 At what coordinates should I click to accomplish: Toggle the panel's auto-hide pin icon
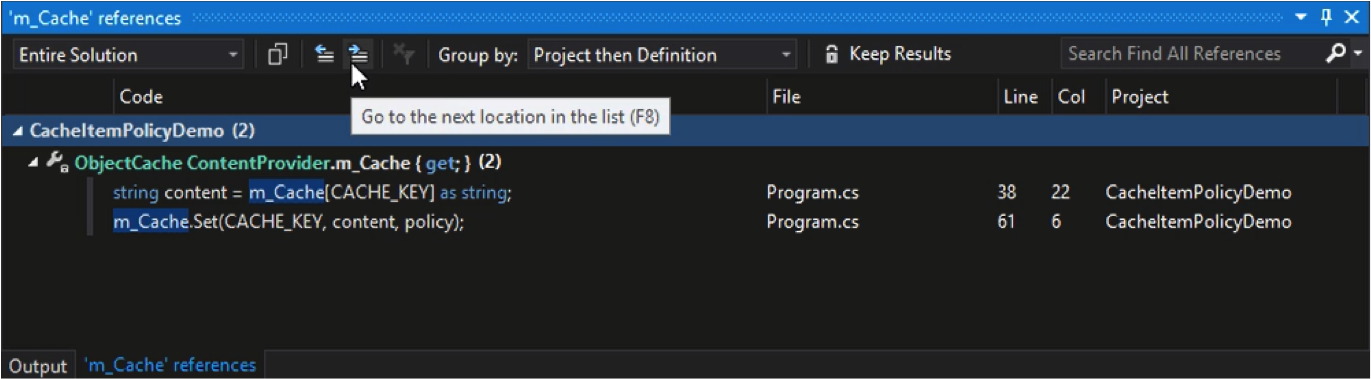tap(1327, 18)
